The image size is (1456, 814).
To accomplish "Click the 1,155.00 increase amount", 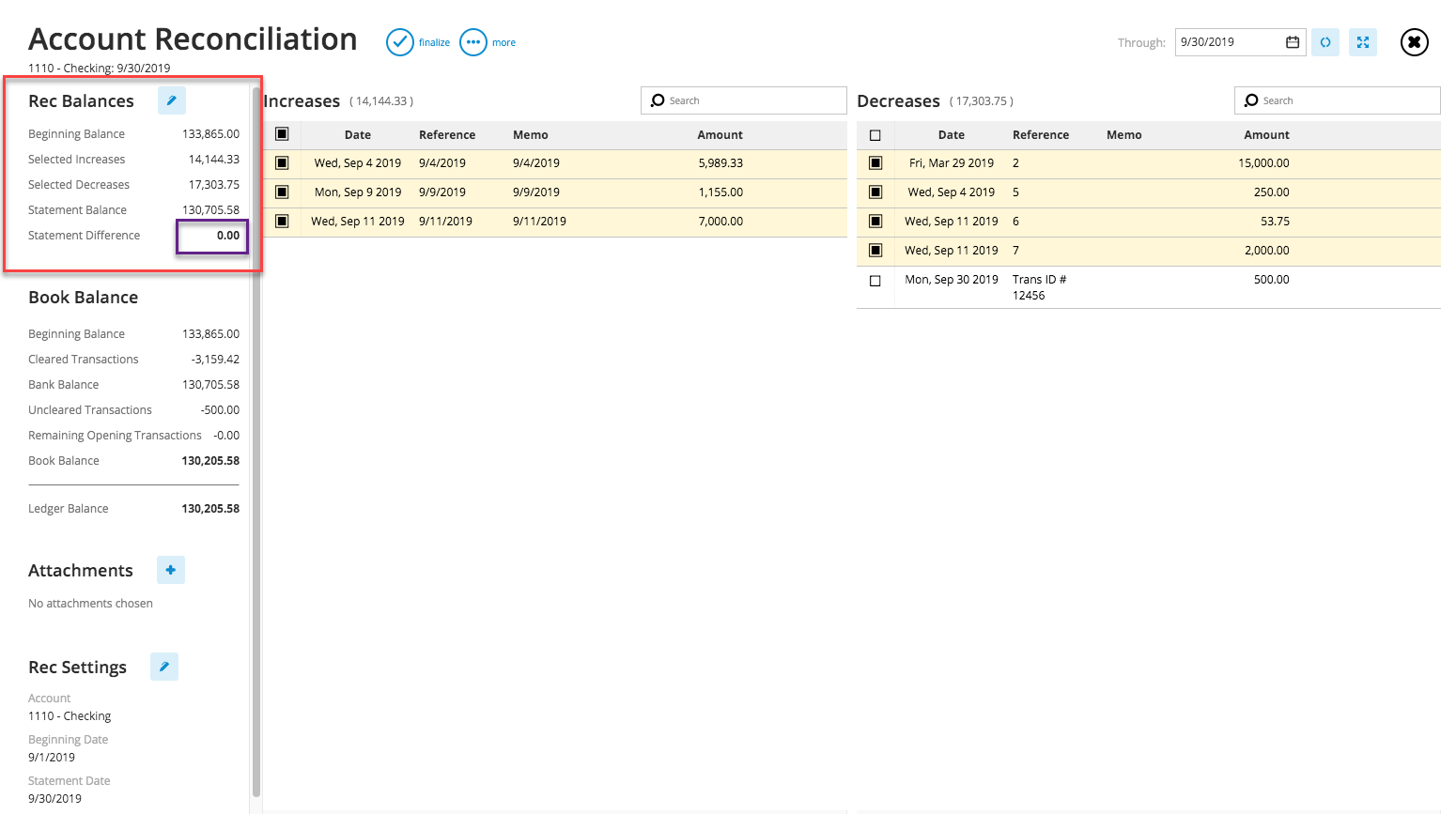I will click(x=720, y=192).
